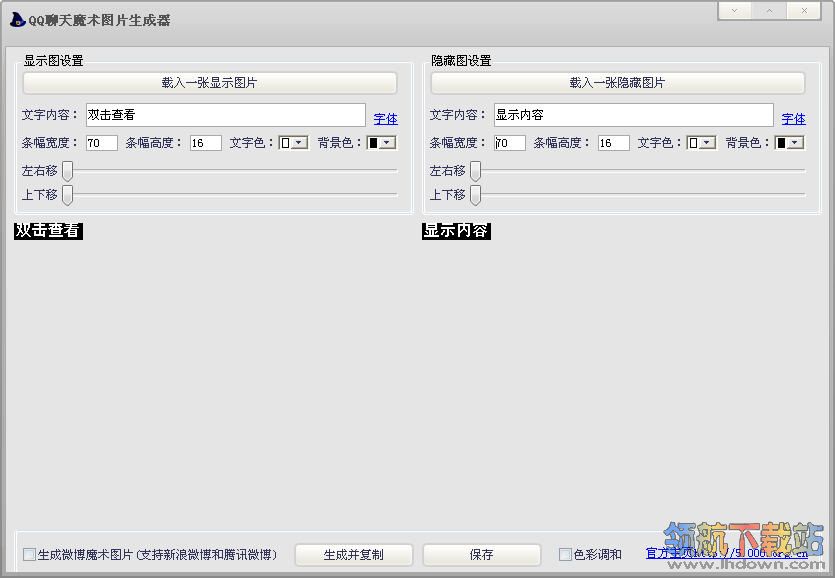This screenshot has width=835, height=578.
Task: Open font link in hidden settings
Action: coord(793,119)
